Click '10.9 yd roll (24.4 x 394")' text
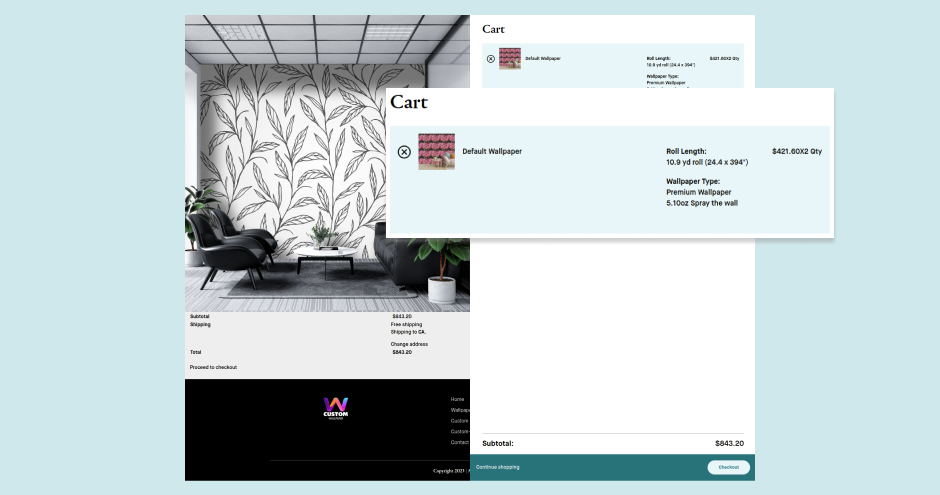Image resolution: width=940 pixels, height=495 pixels. coord(707,162)
